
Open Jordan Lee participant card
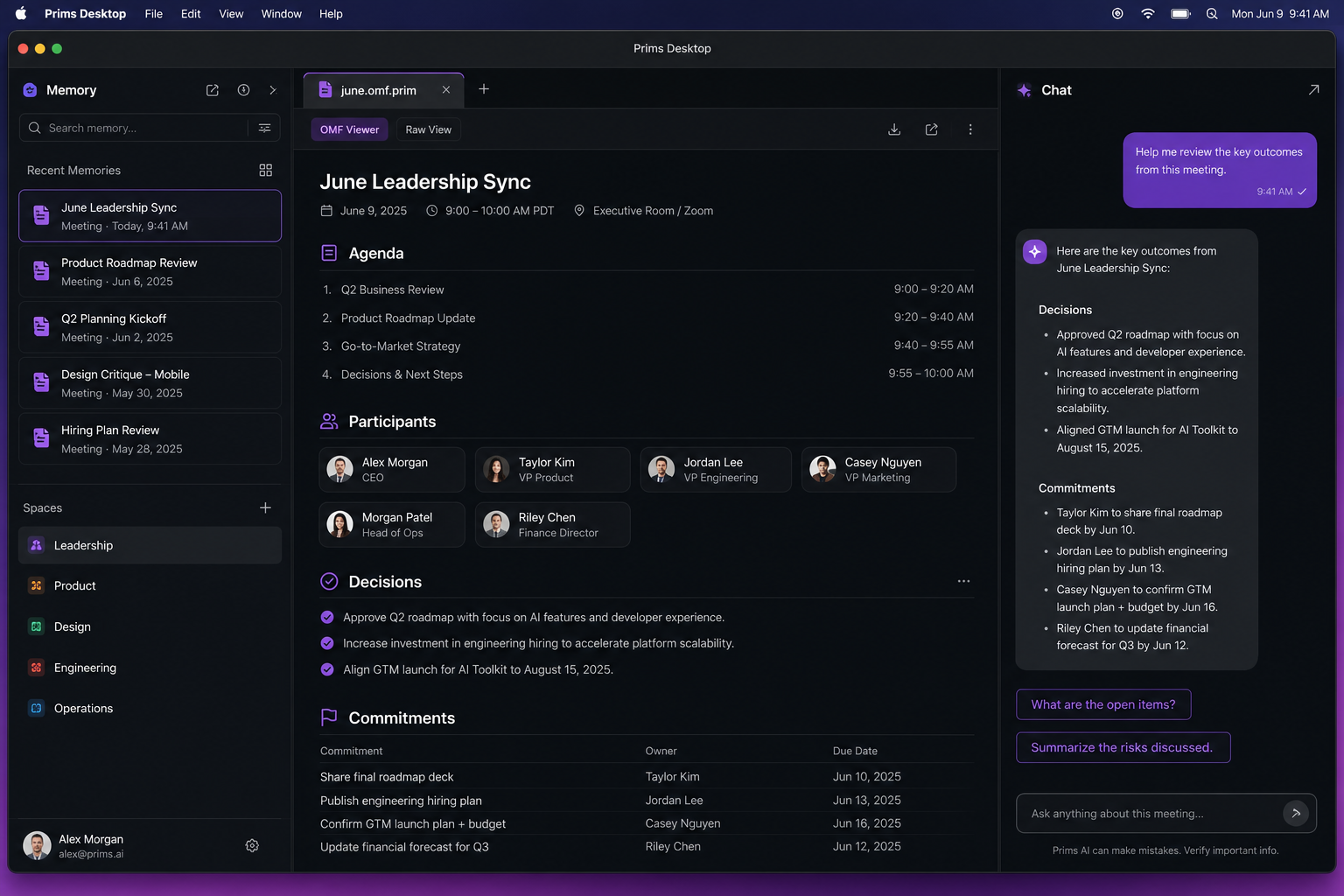pos(716,470)
